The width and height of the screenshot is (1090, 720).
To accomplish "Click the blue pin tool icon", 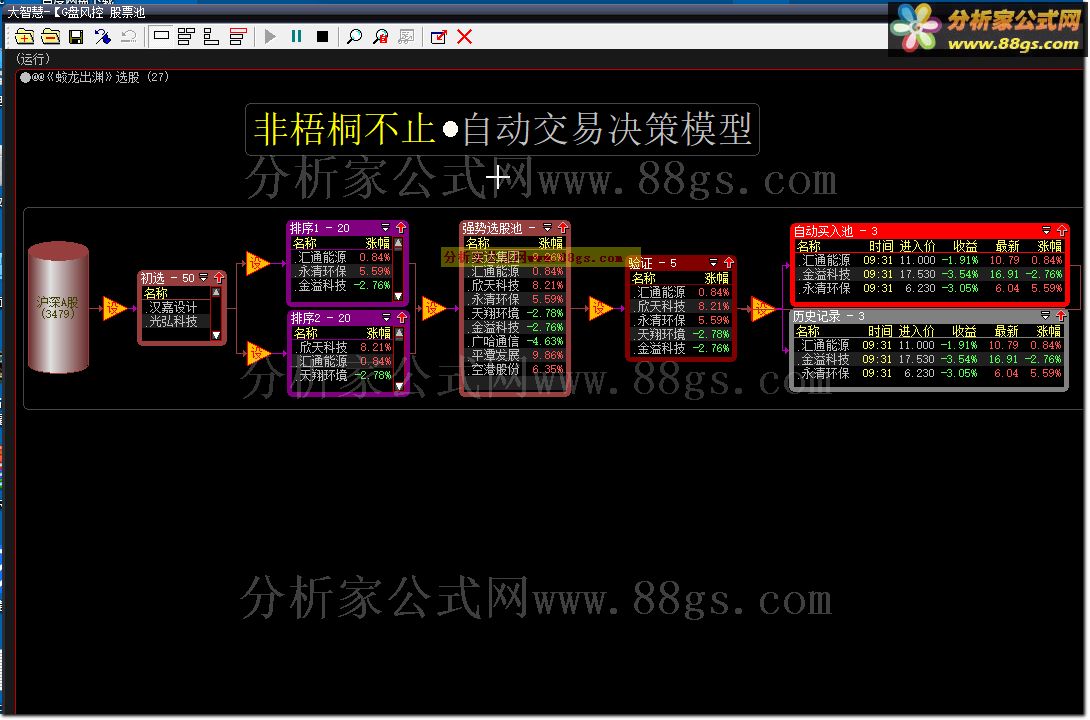I will 102,37.
